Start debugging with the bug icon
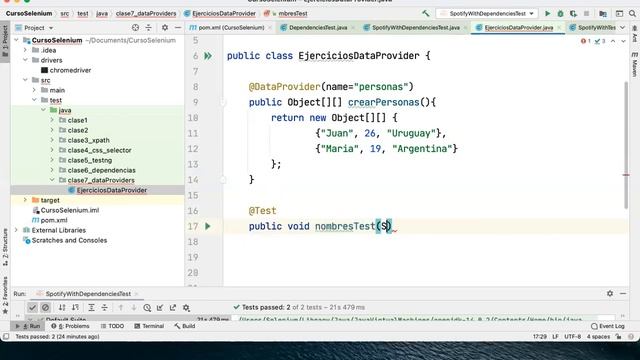Image resolution: width=640 pixels, height=360 pixels. point(560,13)
